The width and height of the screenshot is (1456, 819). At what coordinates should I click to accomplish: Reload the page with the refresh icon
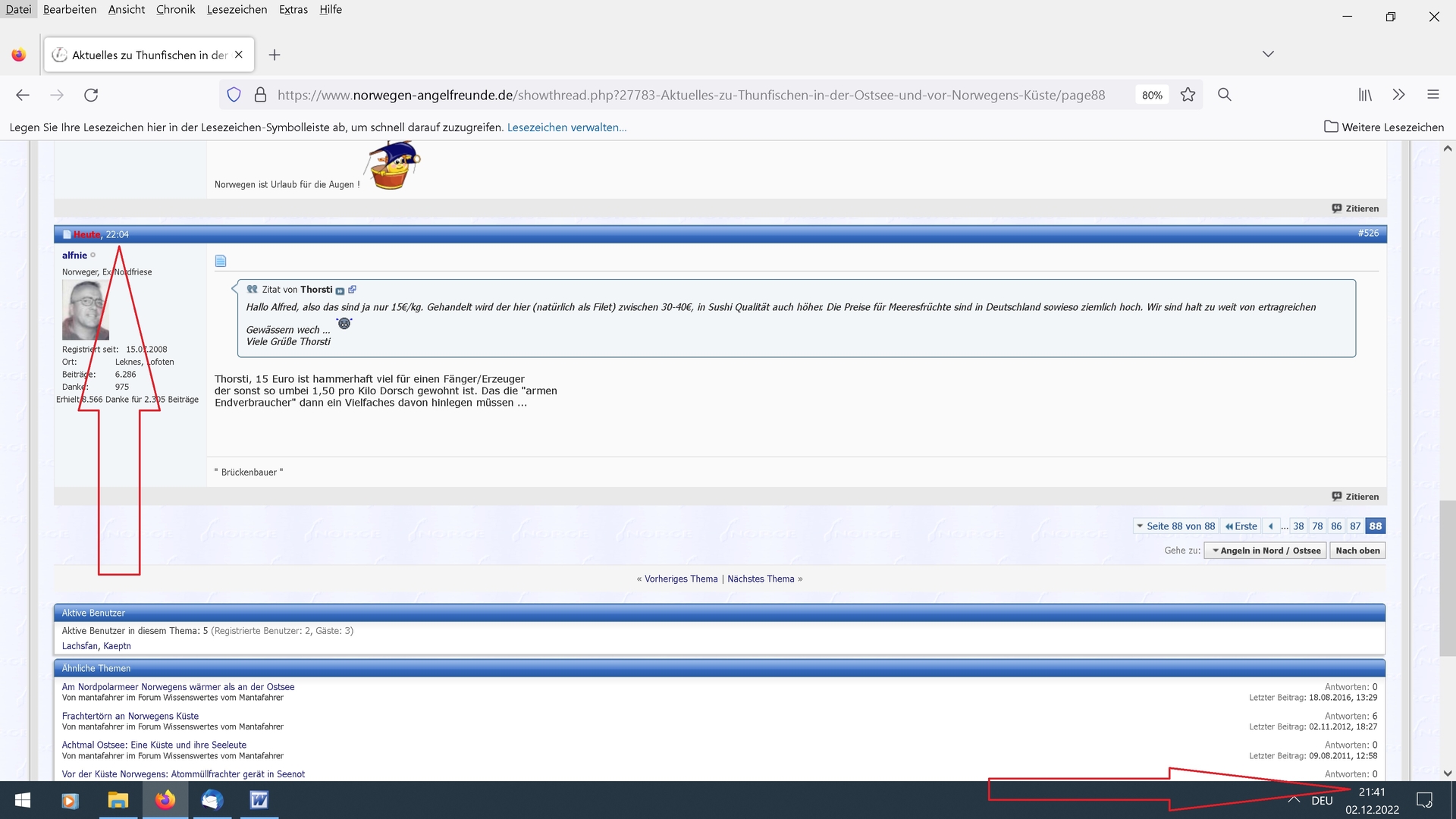point(91,95)
